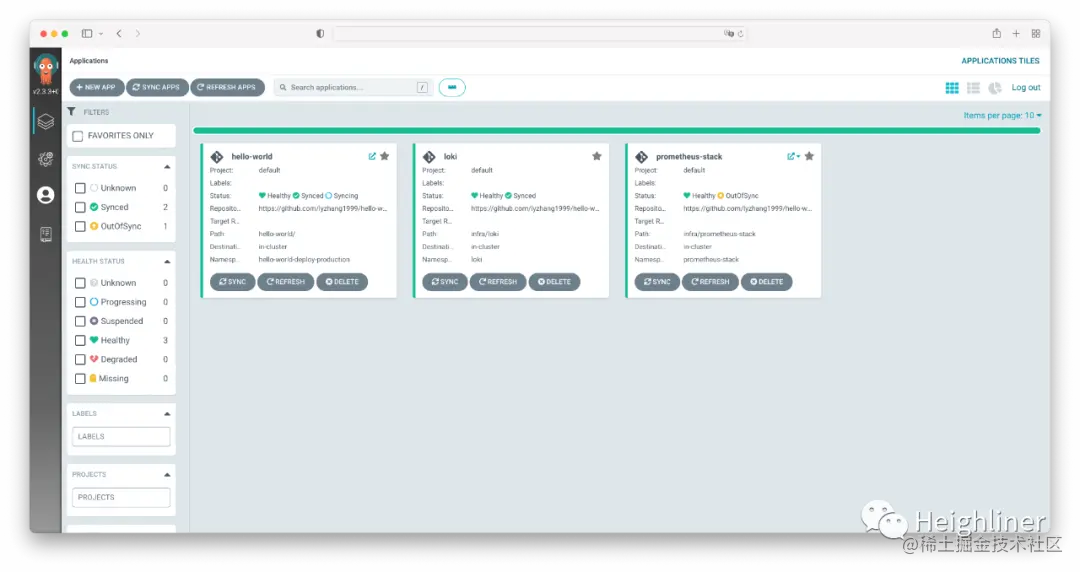Check the Missing health filter
The width and height of the screenshot is (1080, 572).
click(x=80, y=379)
